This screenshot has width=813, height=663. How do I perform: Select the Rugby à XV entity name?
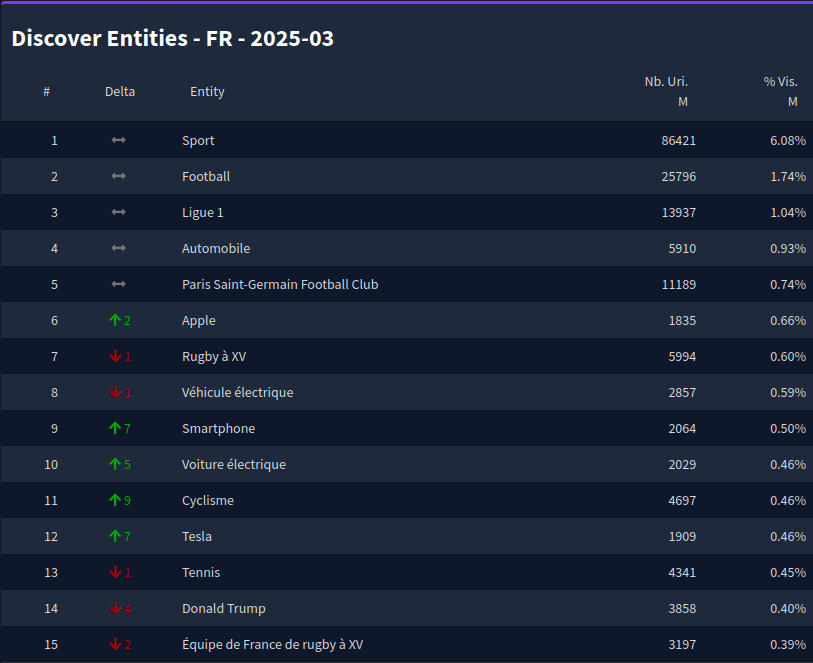(x=214, y=357)
